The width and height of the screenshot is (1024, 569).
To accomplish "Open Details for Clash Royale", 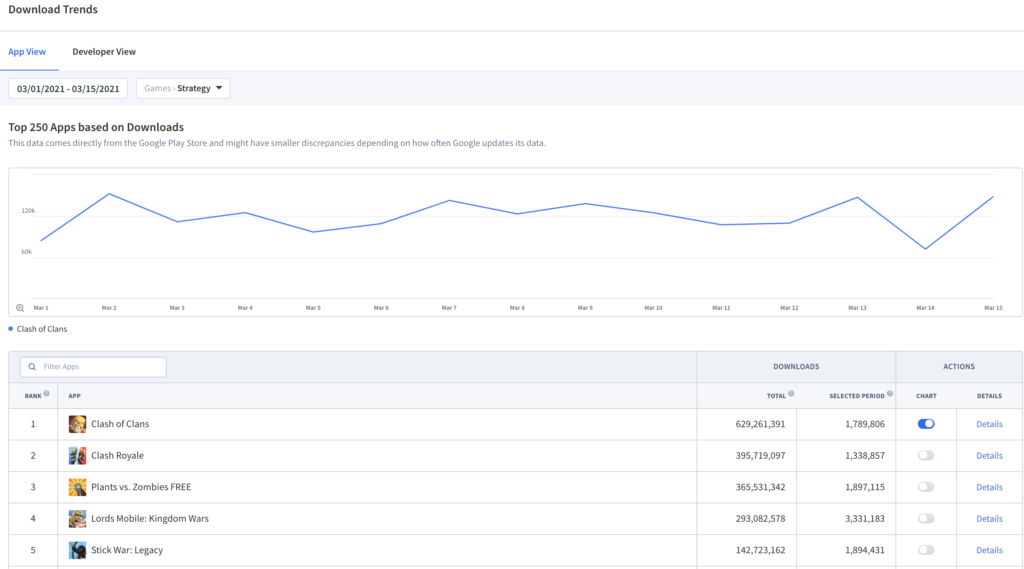I will pyautogui.click(x=989, y=455).
